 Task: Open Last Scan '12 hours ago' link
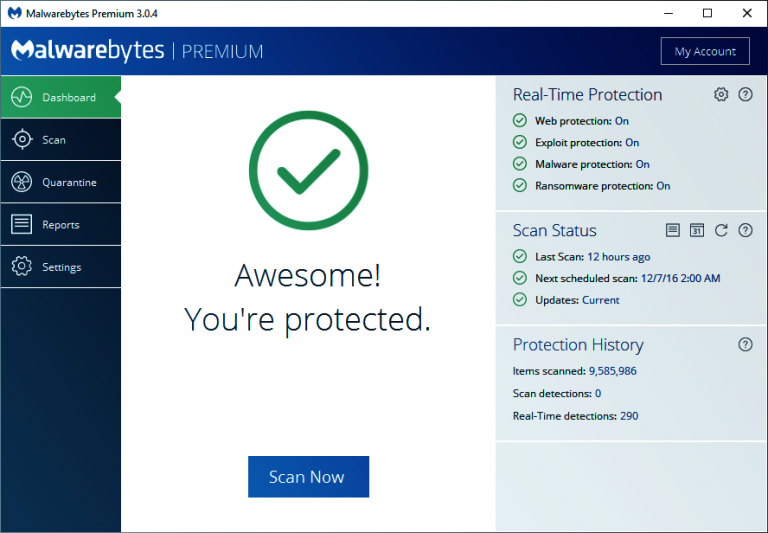pyautogui.click(x=619, y=257)
